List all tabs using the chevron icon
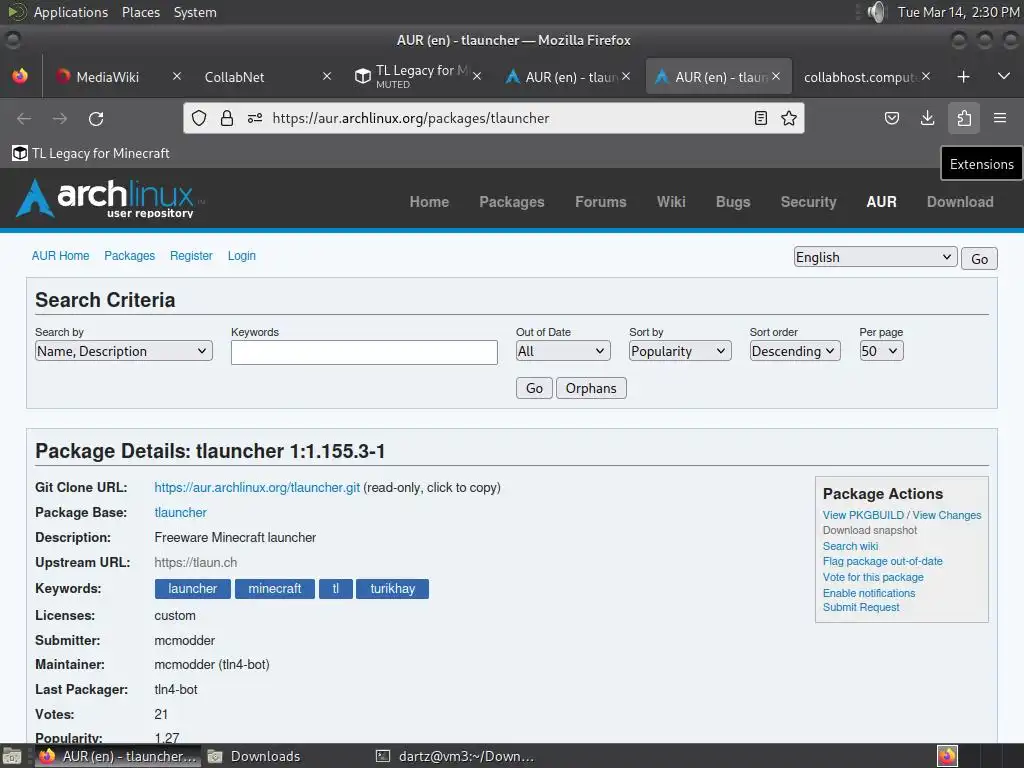Image resolution: width=1024 pixels, height=768 pixels. click(x=1004, y=77)
